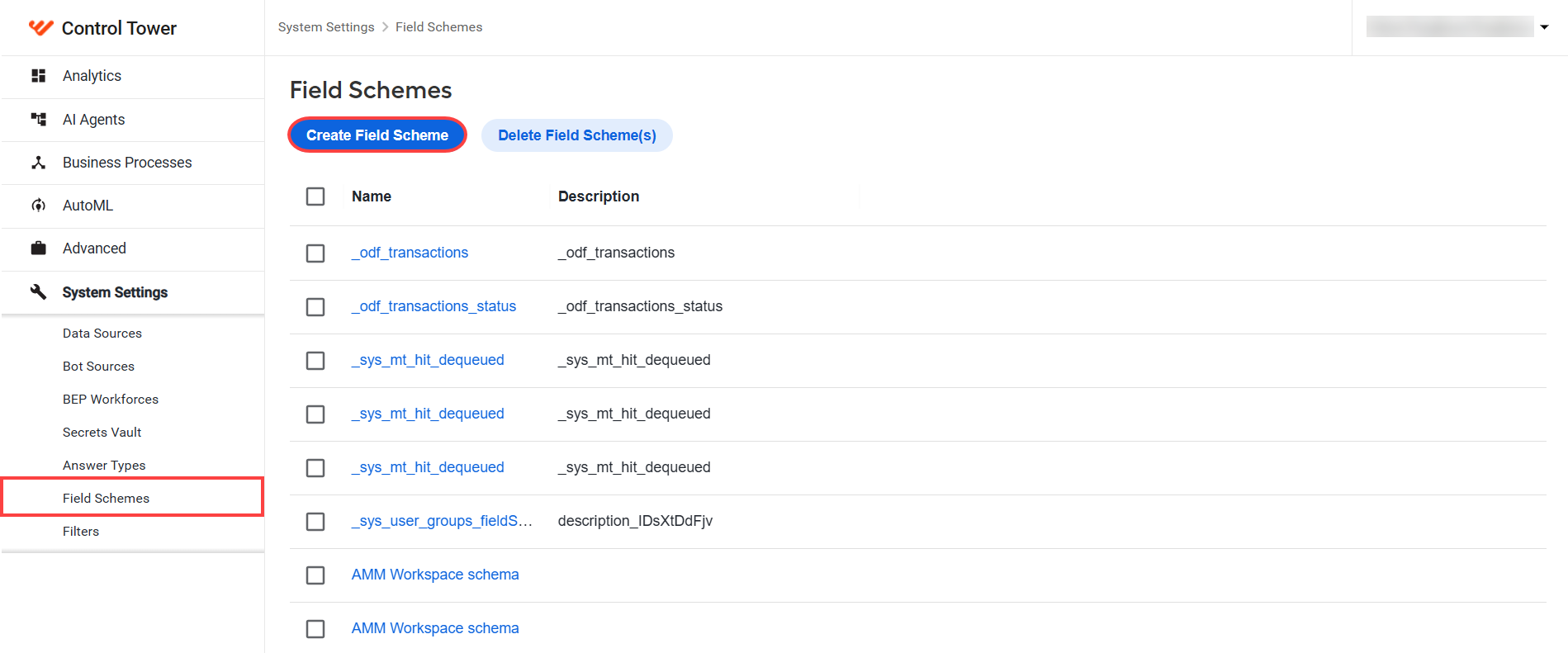The width and height of the screenshot is (1568, 653).
Task: Click the description_IDsXtDdFjv cell
Action: [635, 521]
